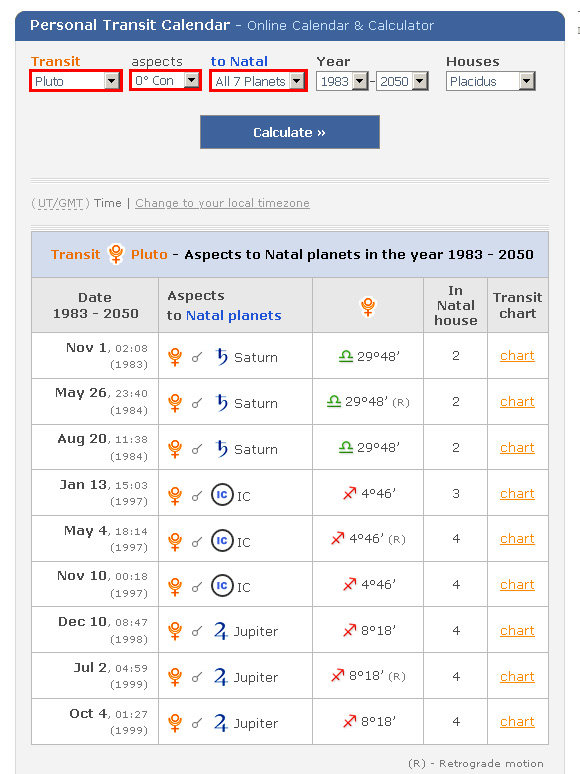The height and width of the screenshot is (774, 580).
Task: Open chart link for May 4 1997 transit
Action: 517,539
